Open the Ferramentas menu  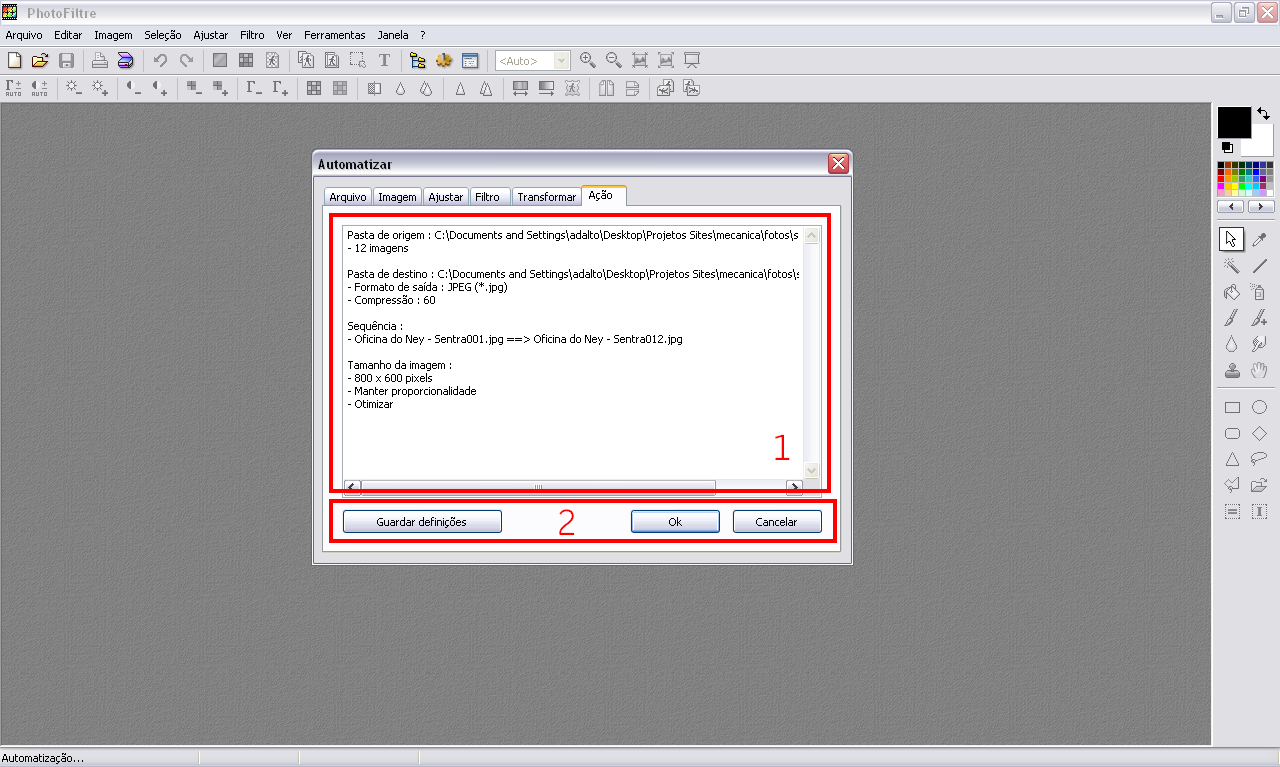pos(335,35)
